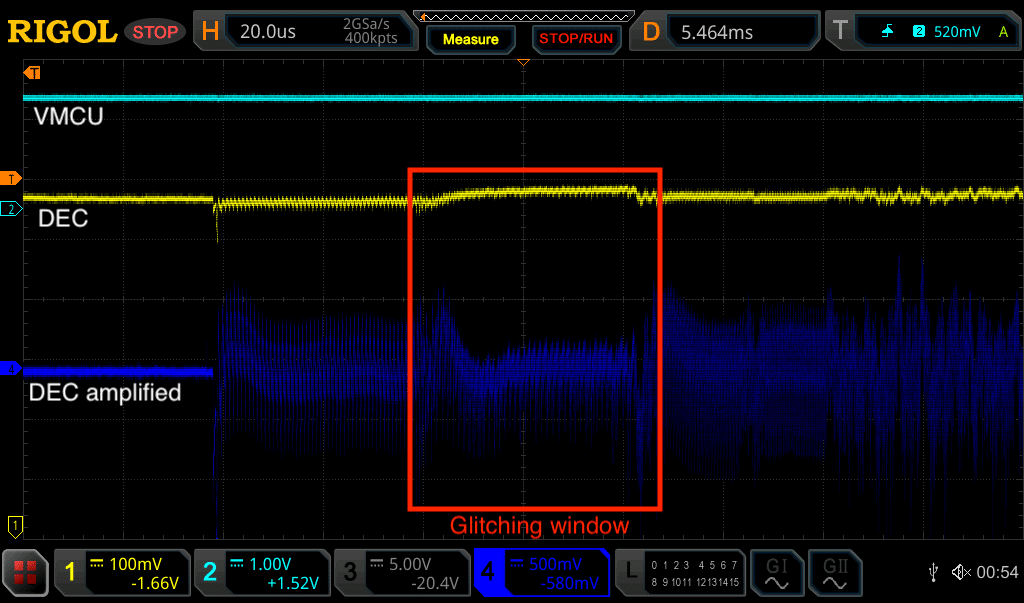
Task: Open the delay D 5.464ms settings
Action: (728, 31)
